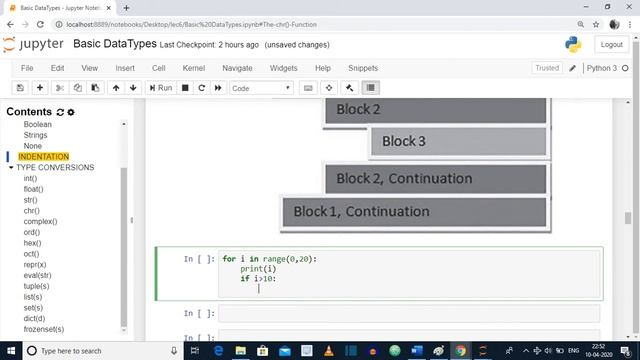Open the Cell menu
This screenshot has width=640, height=360.
click(158, 68)
